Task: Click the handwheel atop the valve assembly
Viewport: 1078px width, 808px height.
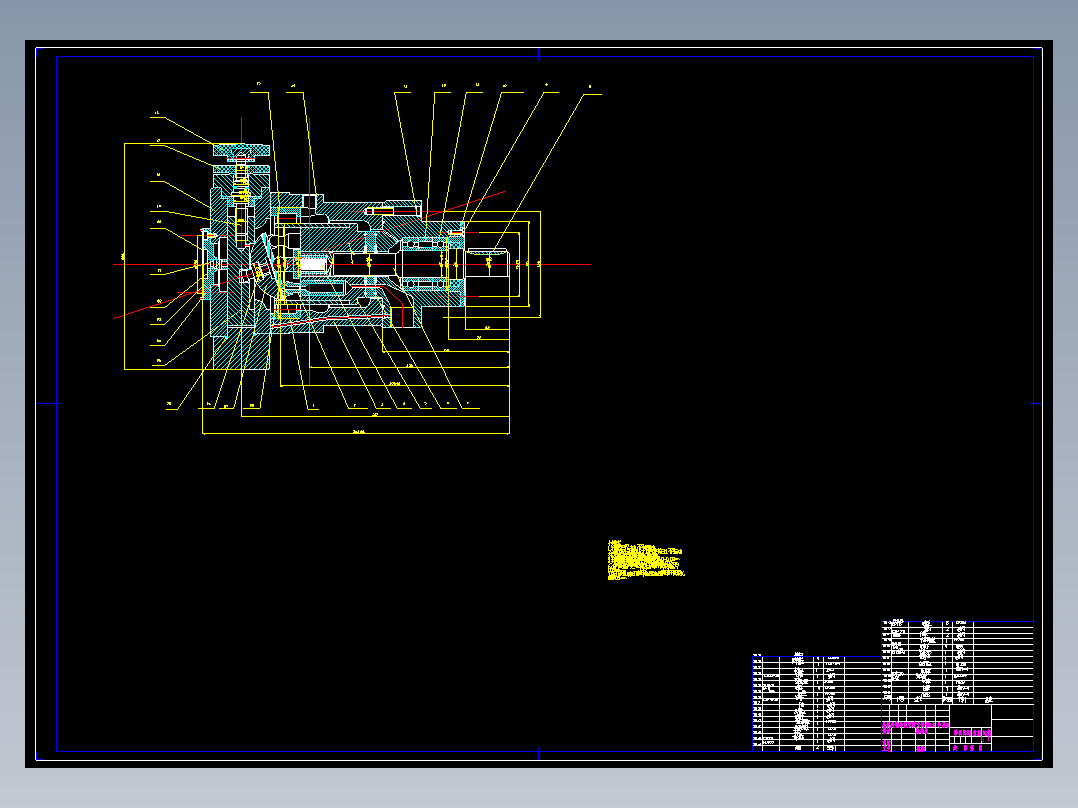Action: coord(241,150)
